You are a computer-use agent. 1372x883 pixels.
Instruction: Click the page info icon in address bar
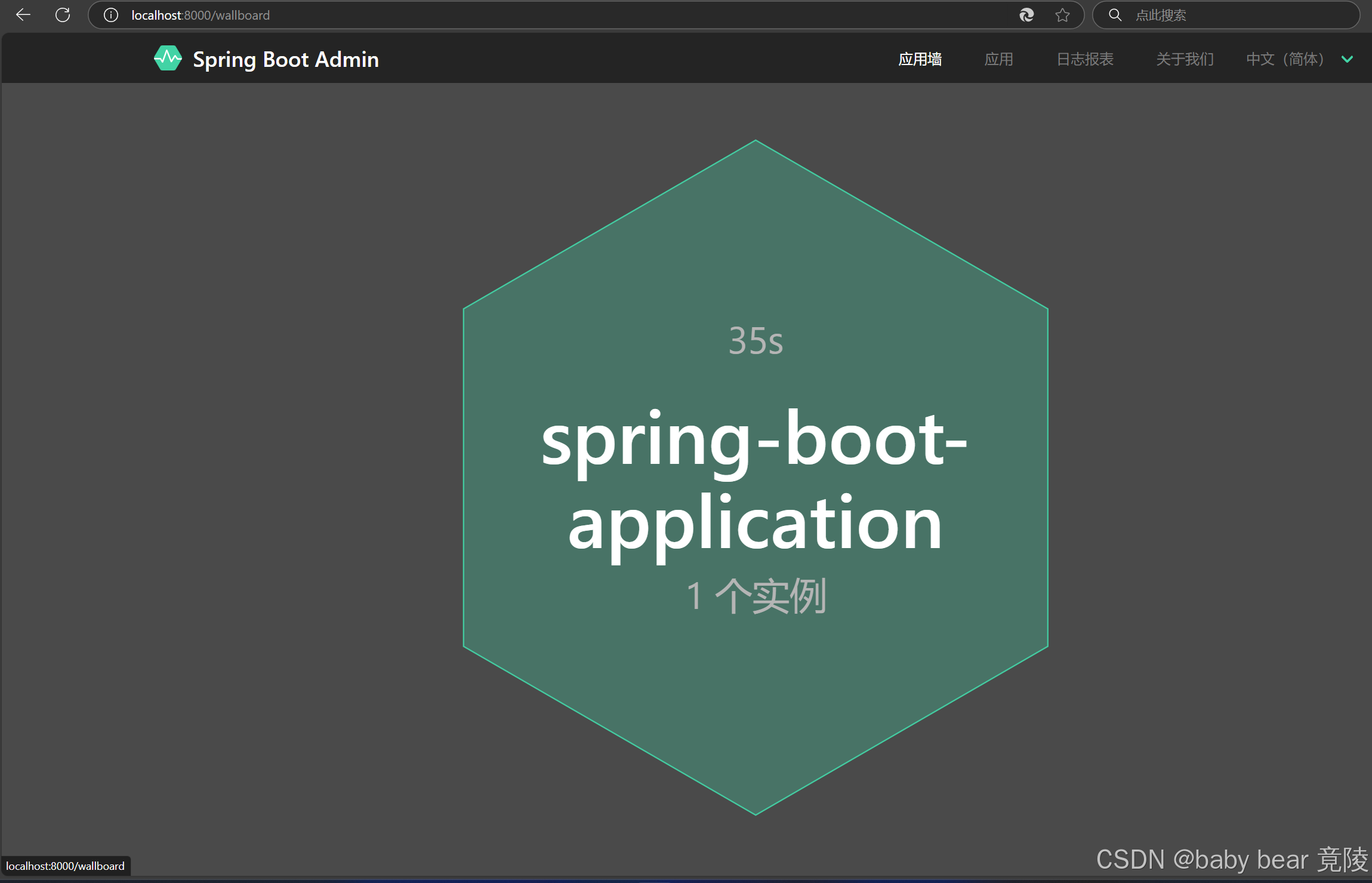(110, 15)
